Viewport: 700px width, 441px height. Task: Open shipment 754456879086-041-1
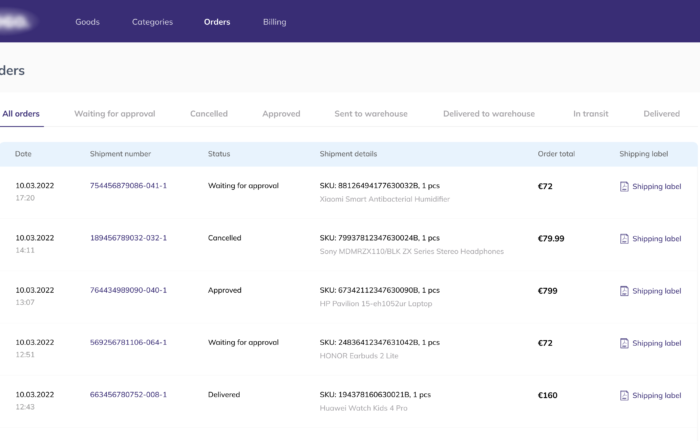point(129,186)
